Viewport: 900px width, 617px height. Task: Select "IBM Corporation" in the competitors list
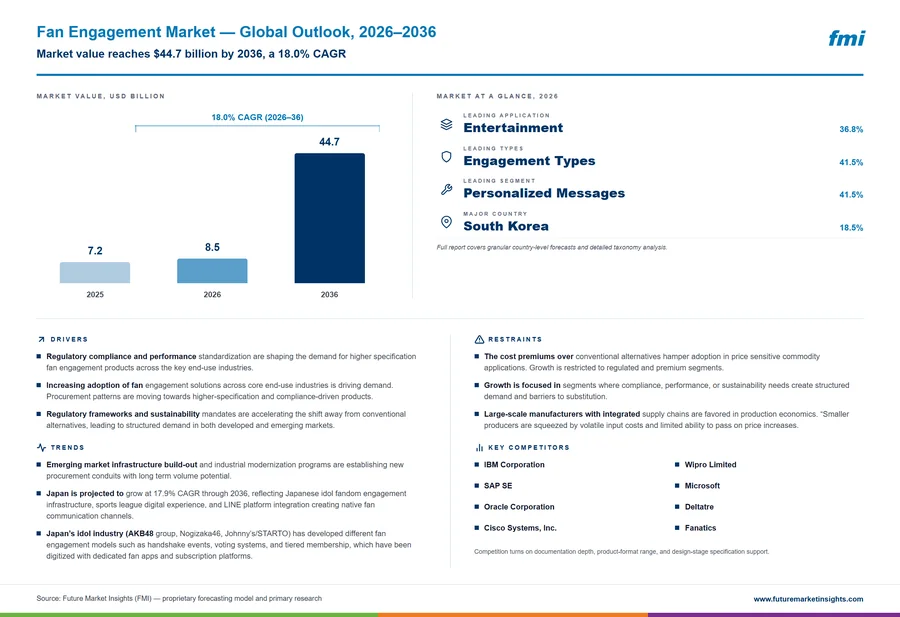coord(514,465)
